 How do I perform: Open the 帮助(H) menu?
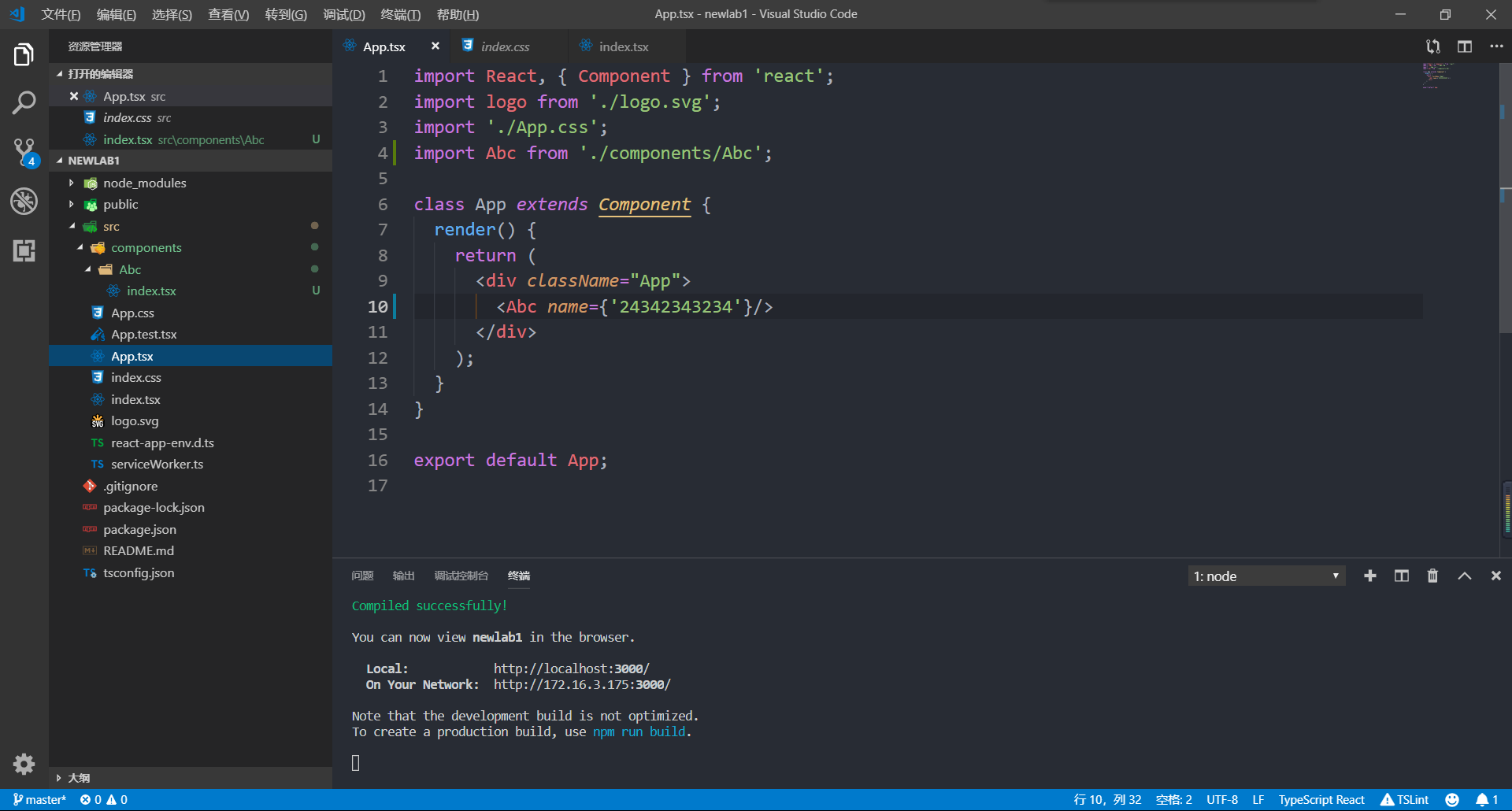click(x=458, y=14)
